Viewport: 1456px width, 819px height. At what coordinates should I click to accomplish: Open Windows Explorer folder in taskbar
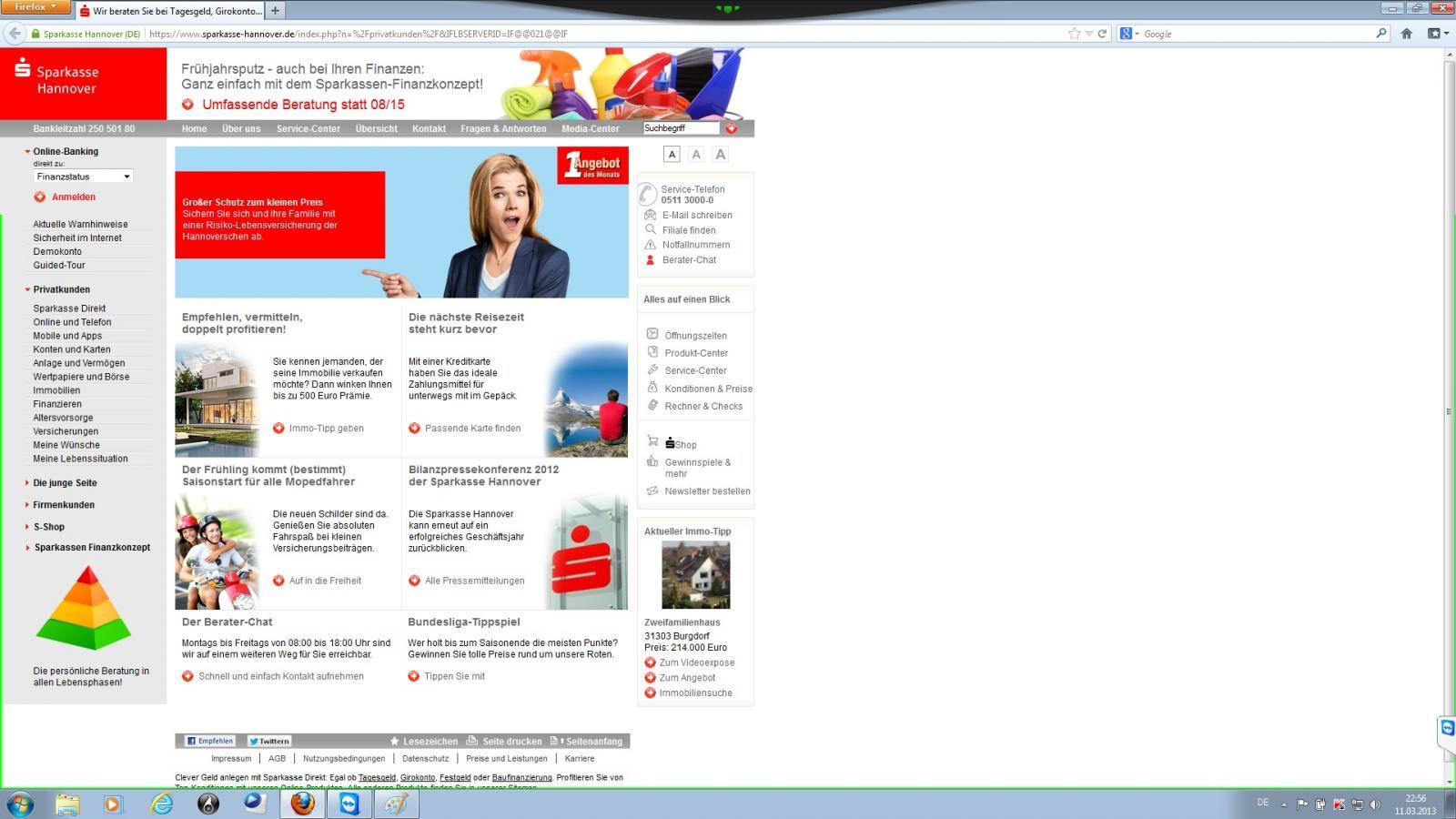coord(67,804)
